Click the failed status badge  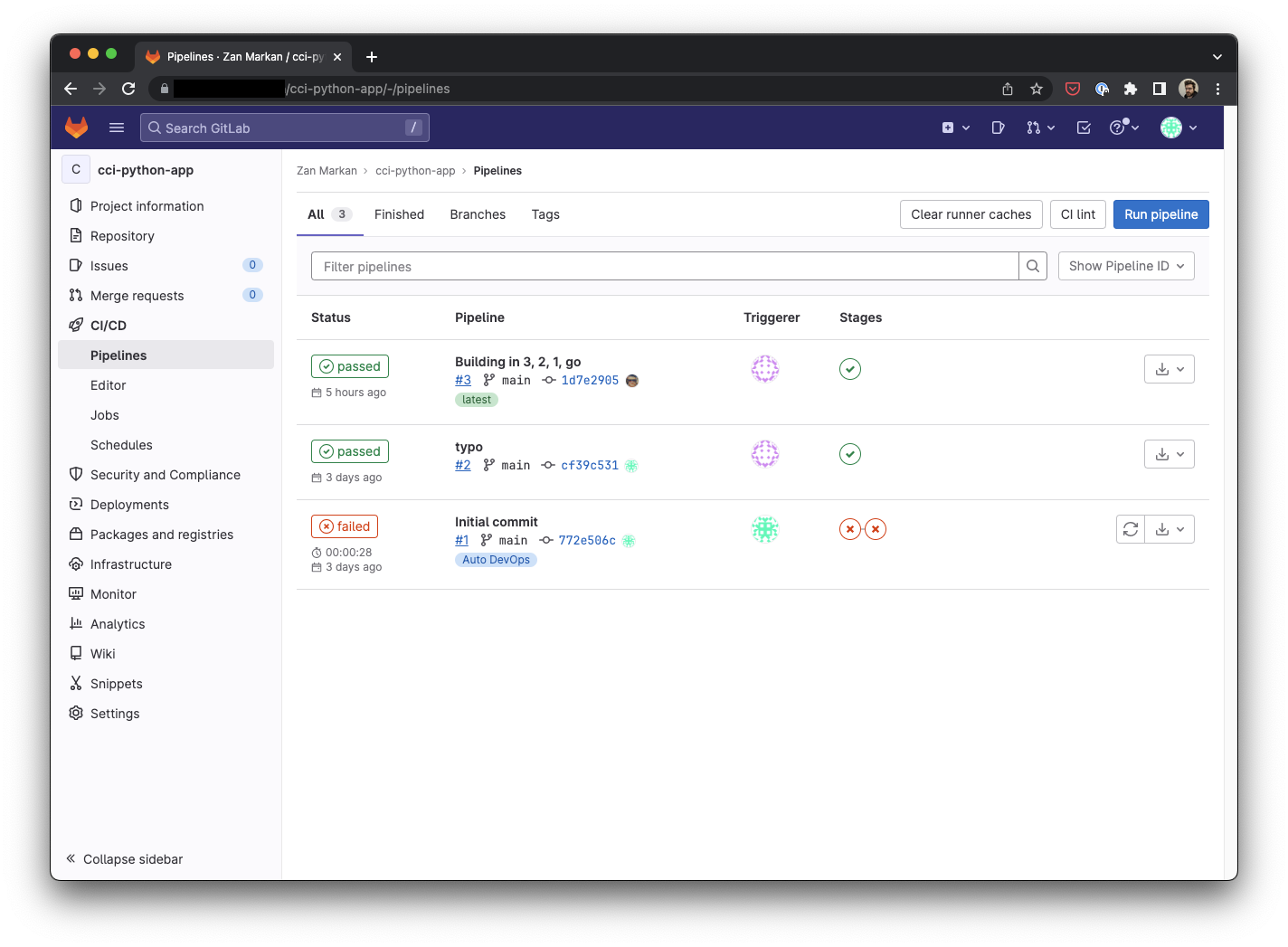pyautogui.click(x=345, y=526)
